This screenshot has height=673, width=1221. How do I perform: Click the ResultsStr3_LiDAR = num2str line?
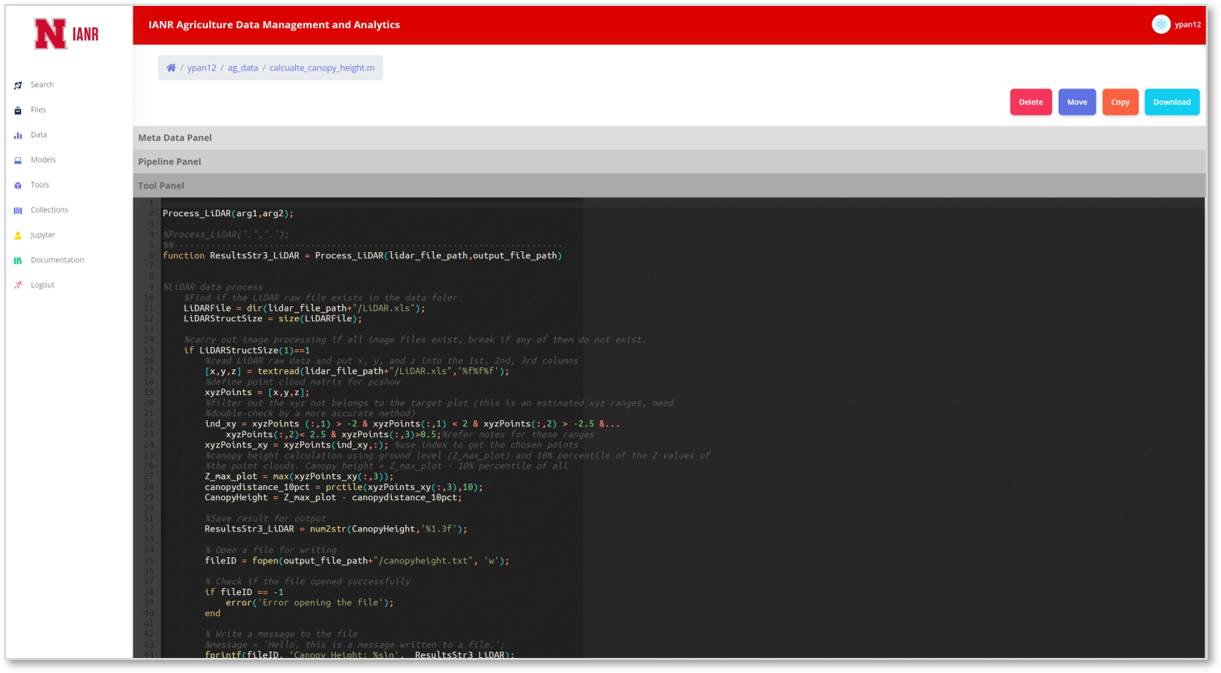click(336, 529)
